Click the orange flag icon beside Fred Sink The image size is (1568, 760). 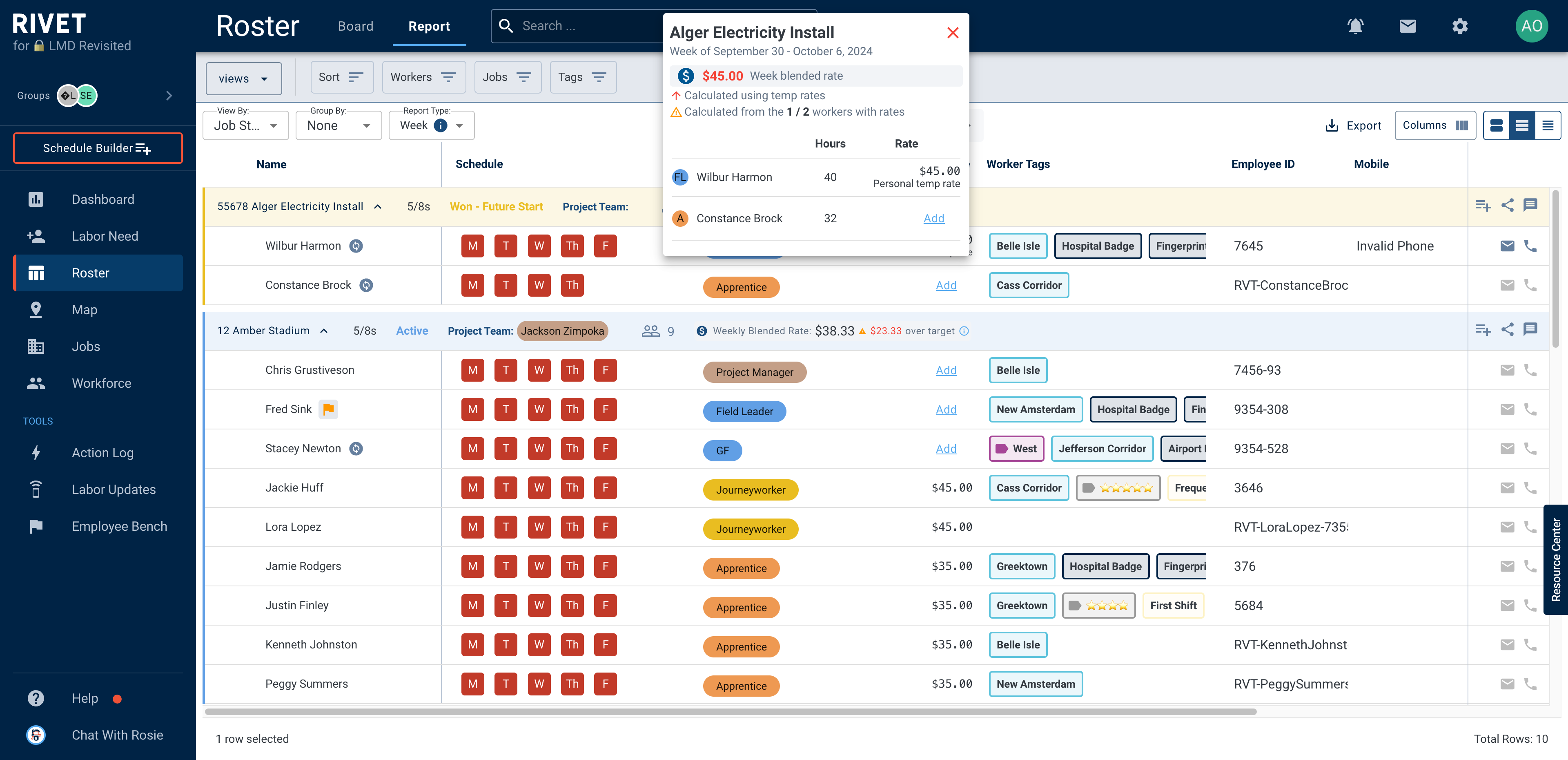click(328, 409)
